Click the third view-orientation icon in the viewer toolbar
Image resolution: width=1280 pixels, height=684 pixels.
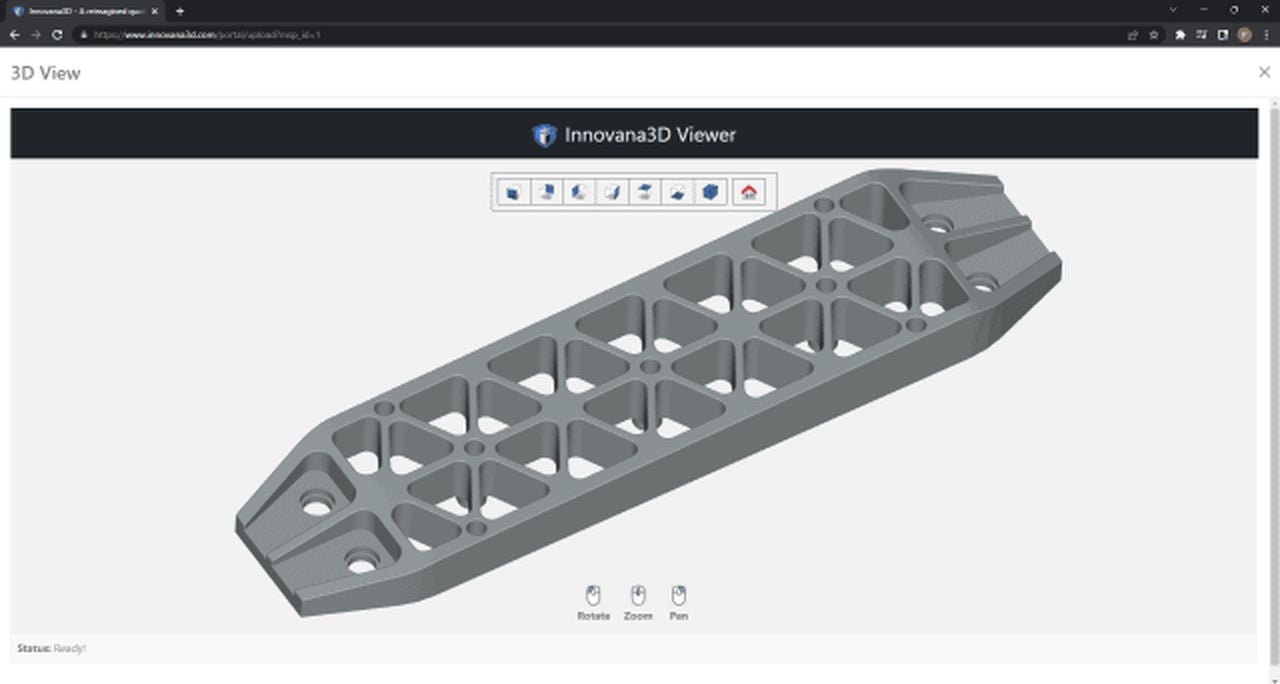(579, 192)
